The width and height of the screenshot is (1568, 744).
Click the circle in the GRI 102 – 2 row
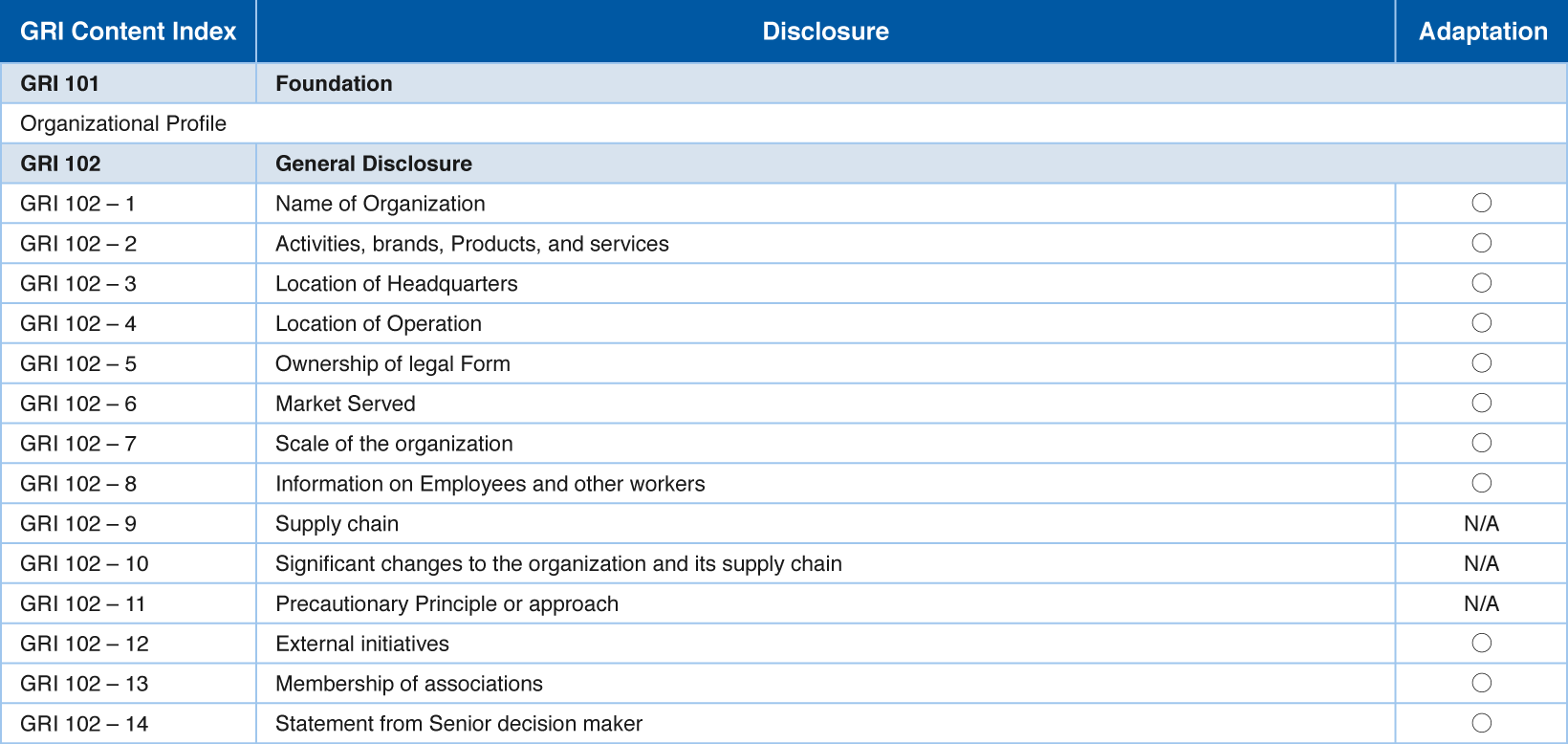[x=1482, y=243]
